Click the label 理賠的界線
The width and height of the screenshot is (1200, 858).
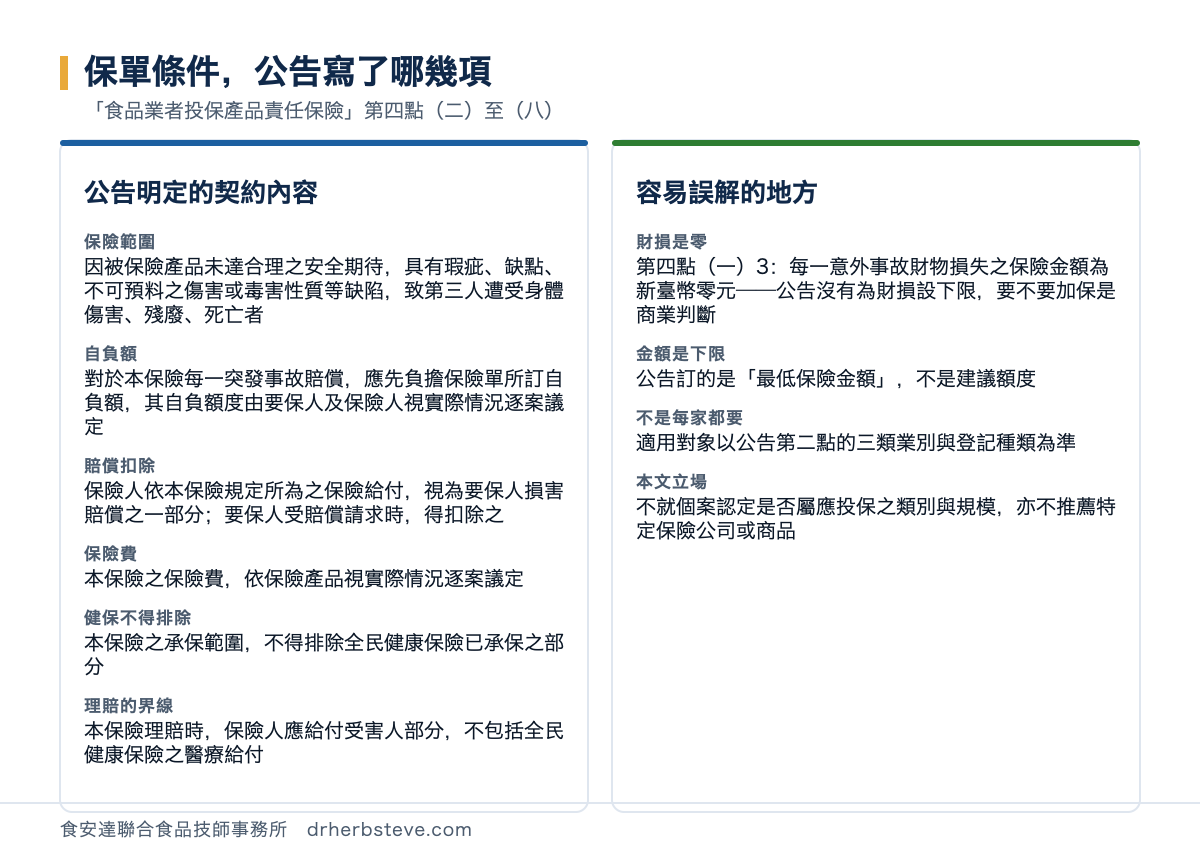[128, 706]
